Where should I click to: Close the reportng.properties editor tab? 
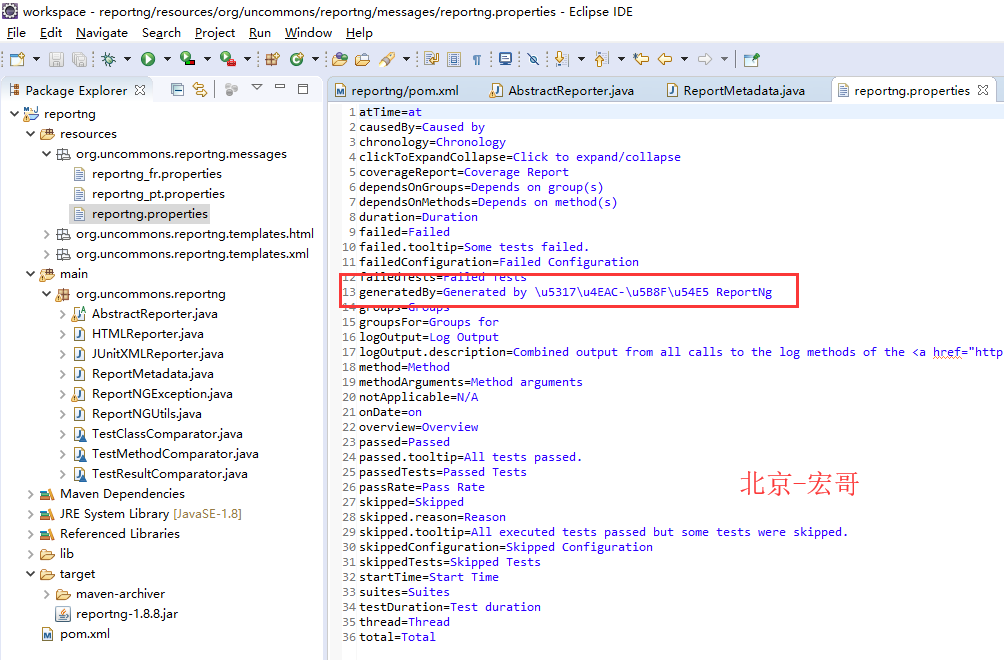984,90
